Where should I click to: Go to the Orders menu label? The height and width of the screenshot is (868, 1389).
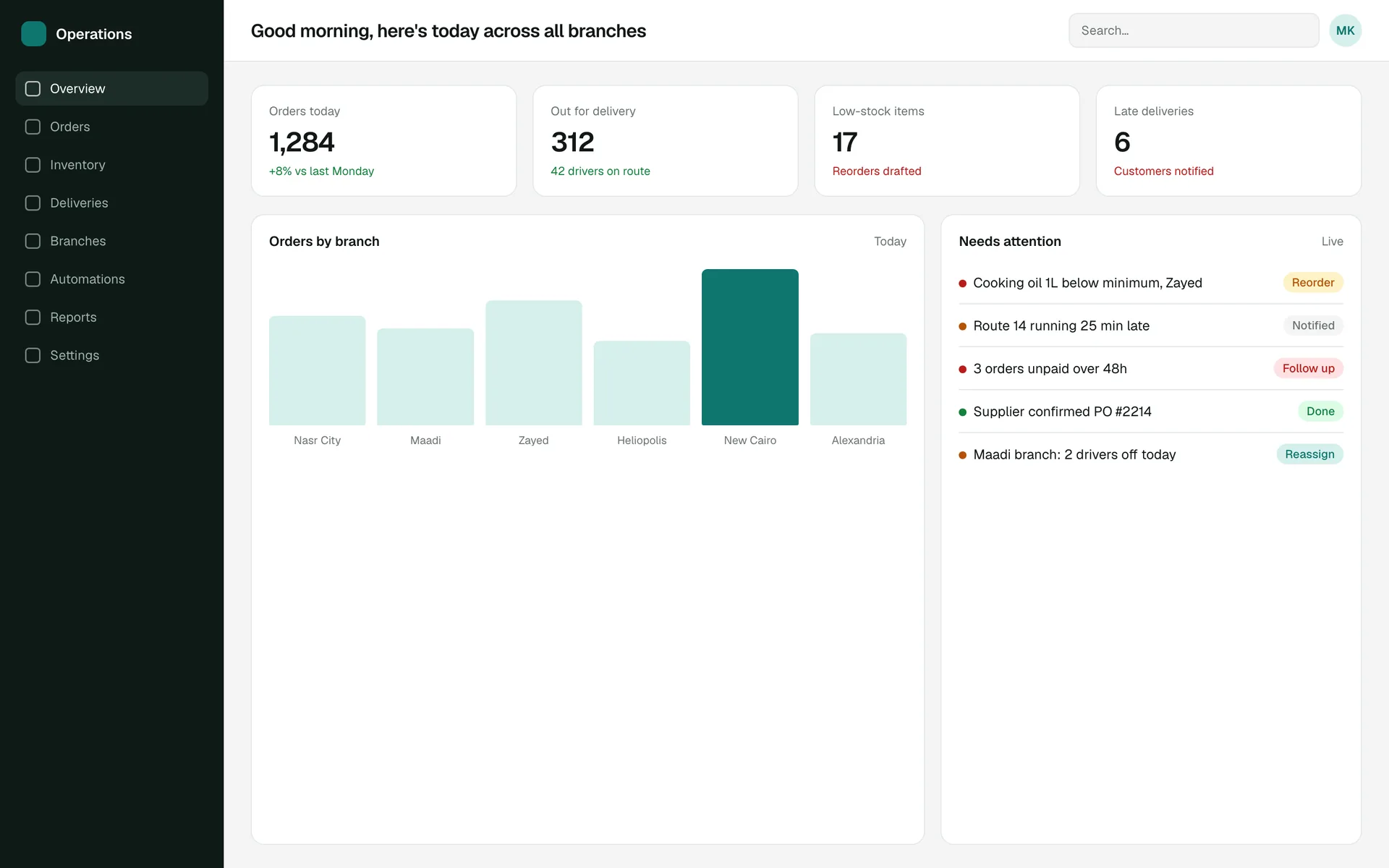70,127
